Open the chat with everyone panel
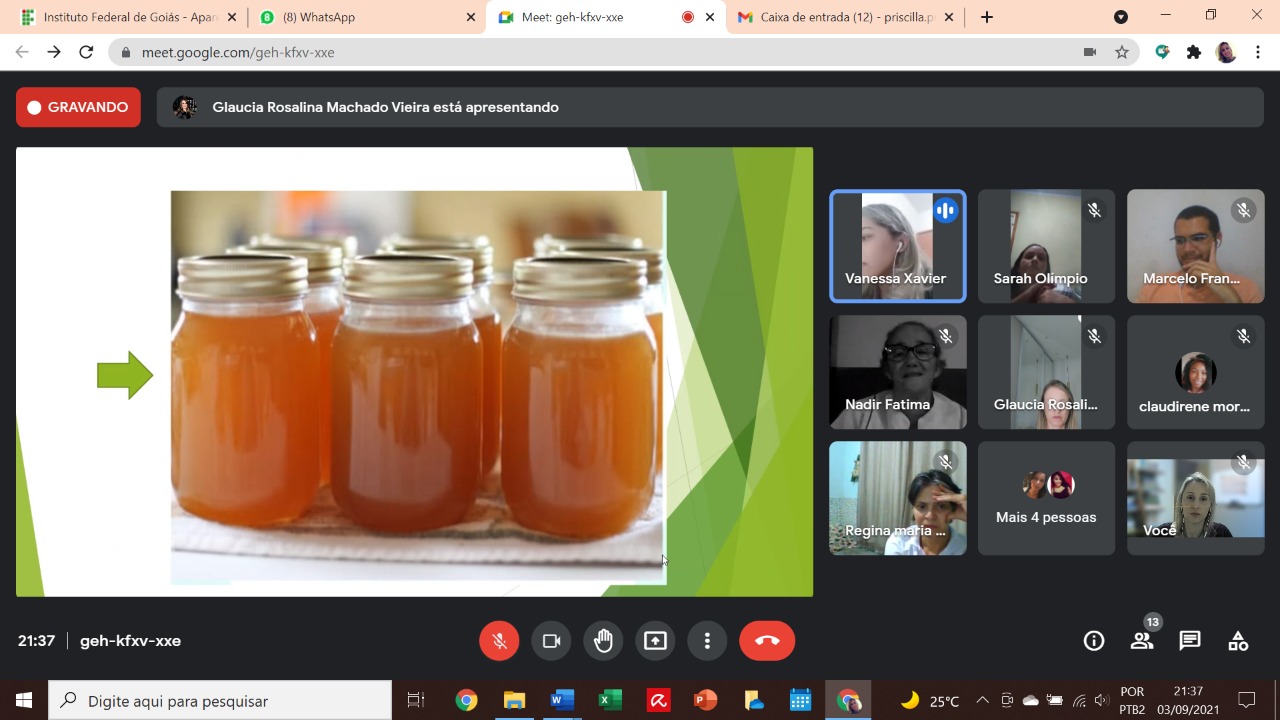Image resolution: width=1280 pixels, height=720 pixels. [x=1190, y=641]
